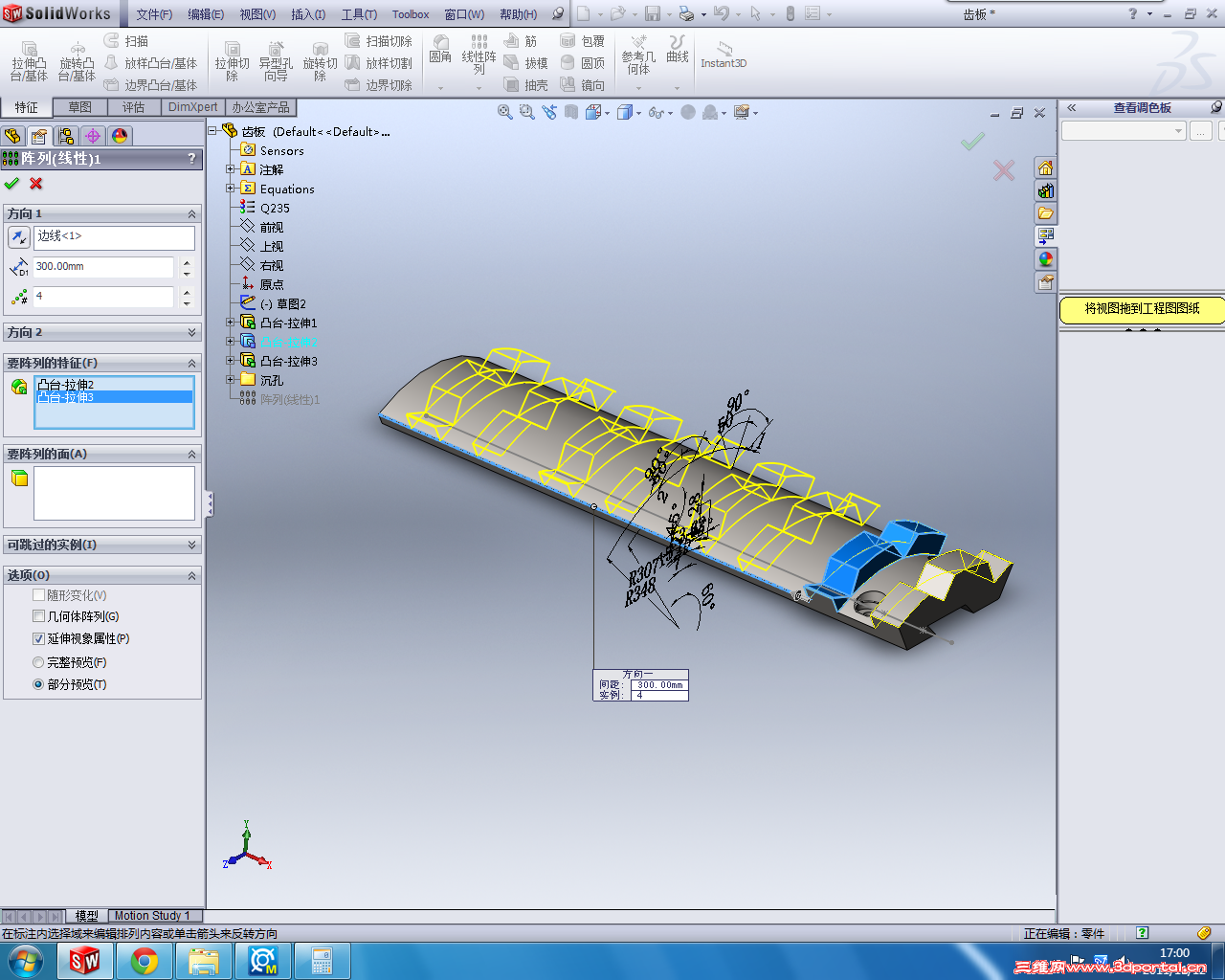Accept the pattern with the green checkmark in the property panel
This screenshot has height=980, width=1225.
pyautogui.click(x=11, y=184)
